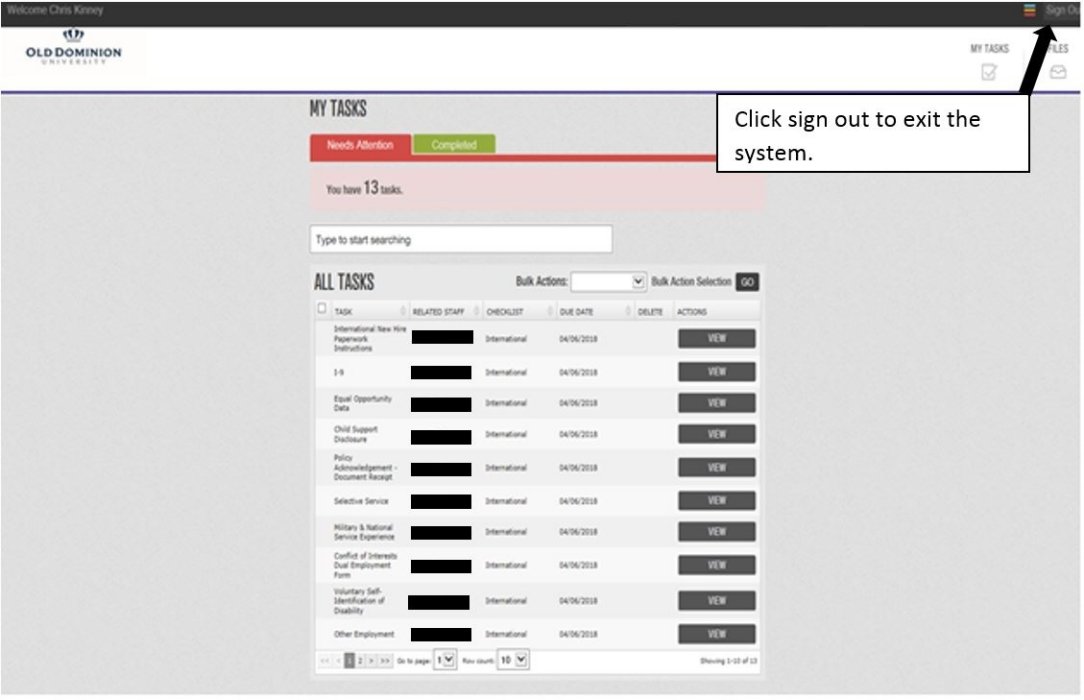Click VIEW for the I-9 task
This screenshot has width=1084, height=700.
(x=716, y=372)
